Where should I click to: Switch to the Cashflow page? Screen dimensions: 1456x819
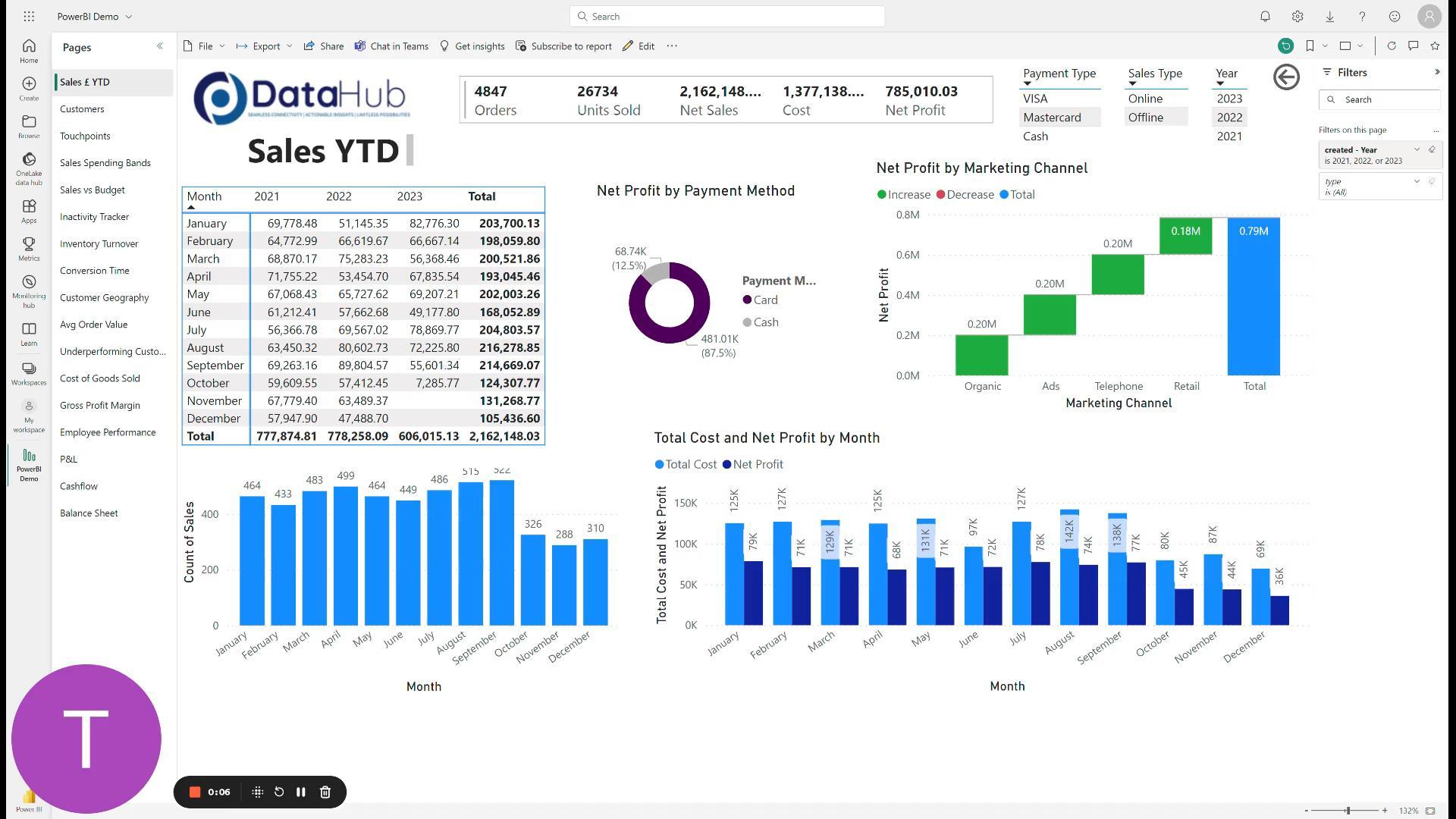coord(79,486)
